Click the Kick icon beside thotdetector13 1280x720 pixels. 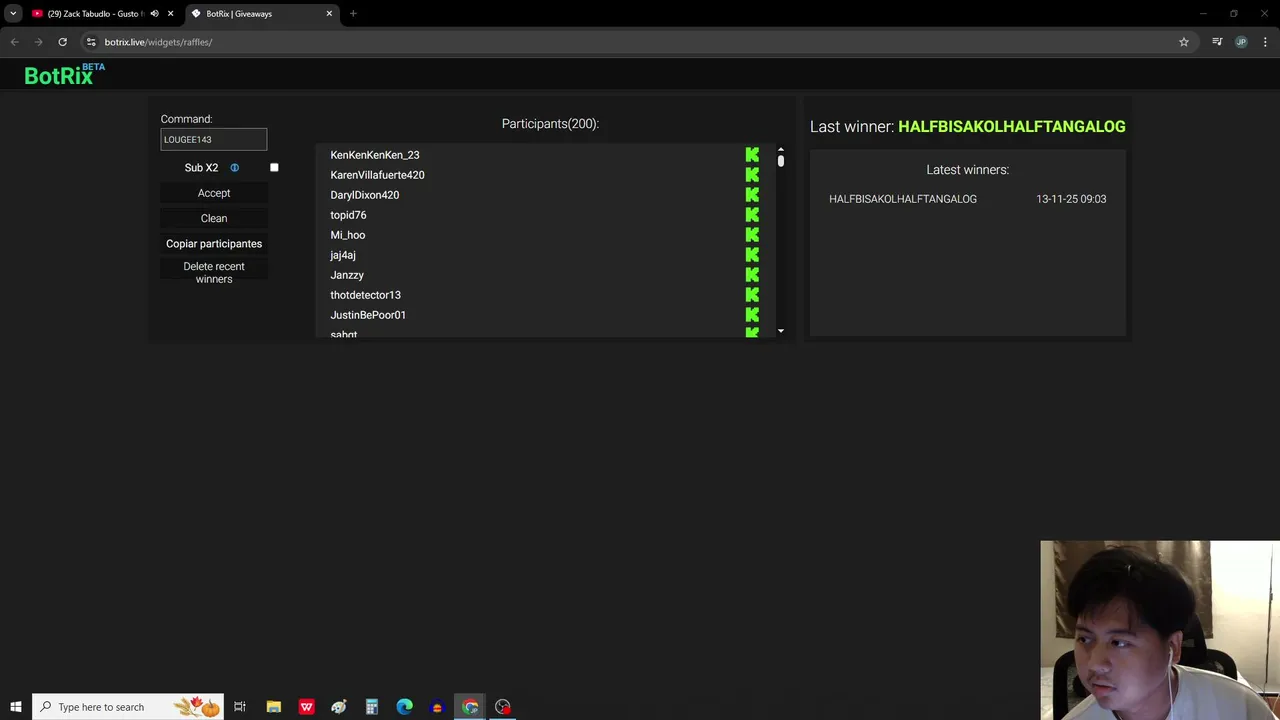[752, 295]
